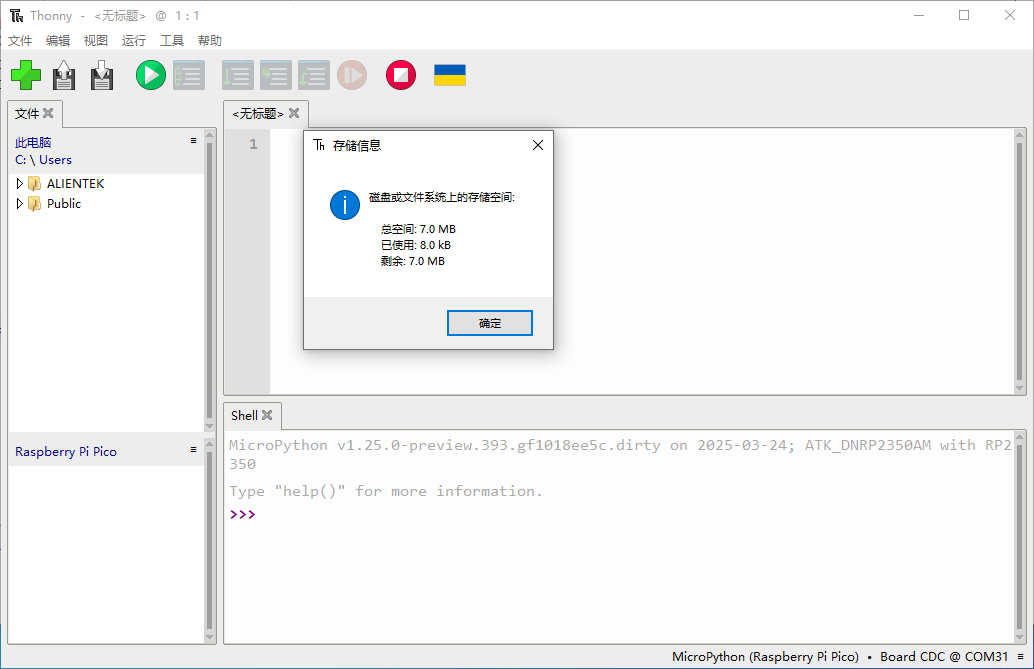The height and width of the screenshot is (669, 1034).
Task: Close the <无标题> editor tab
Action: tap(294, 113)
